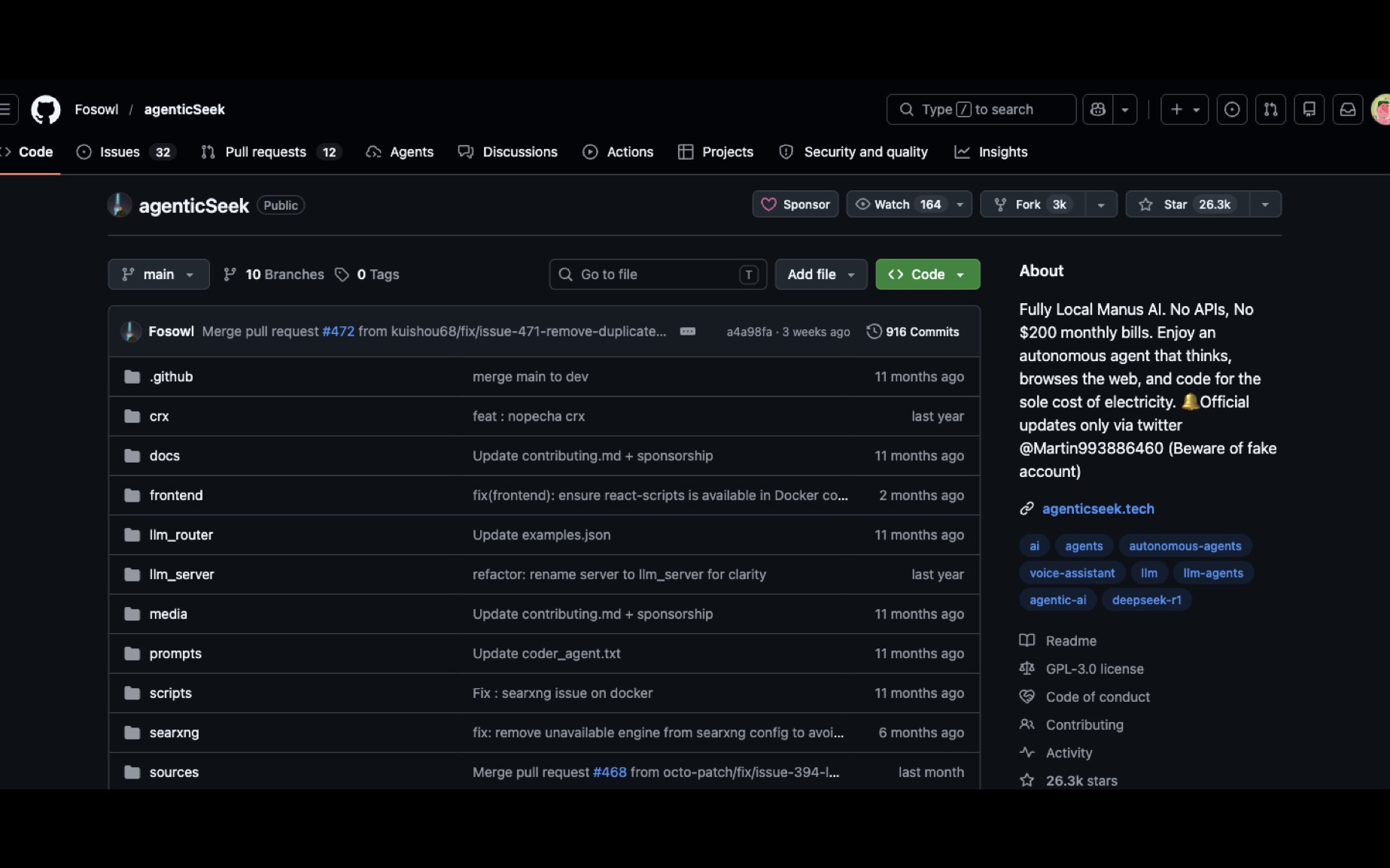Open the Code of conduct link
1390x868 pixels.
point(1084,697)
